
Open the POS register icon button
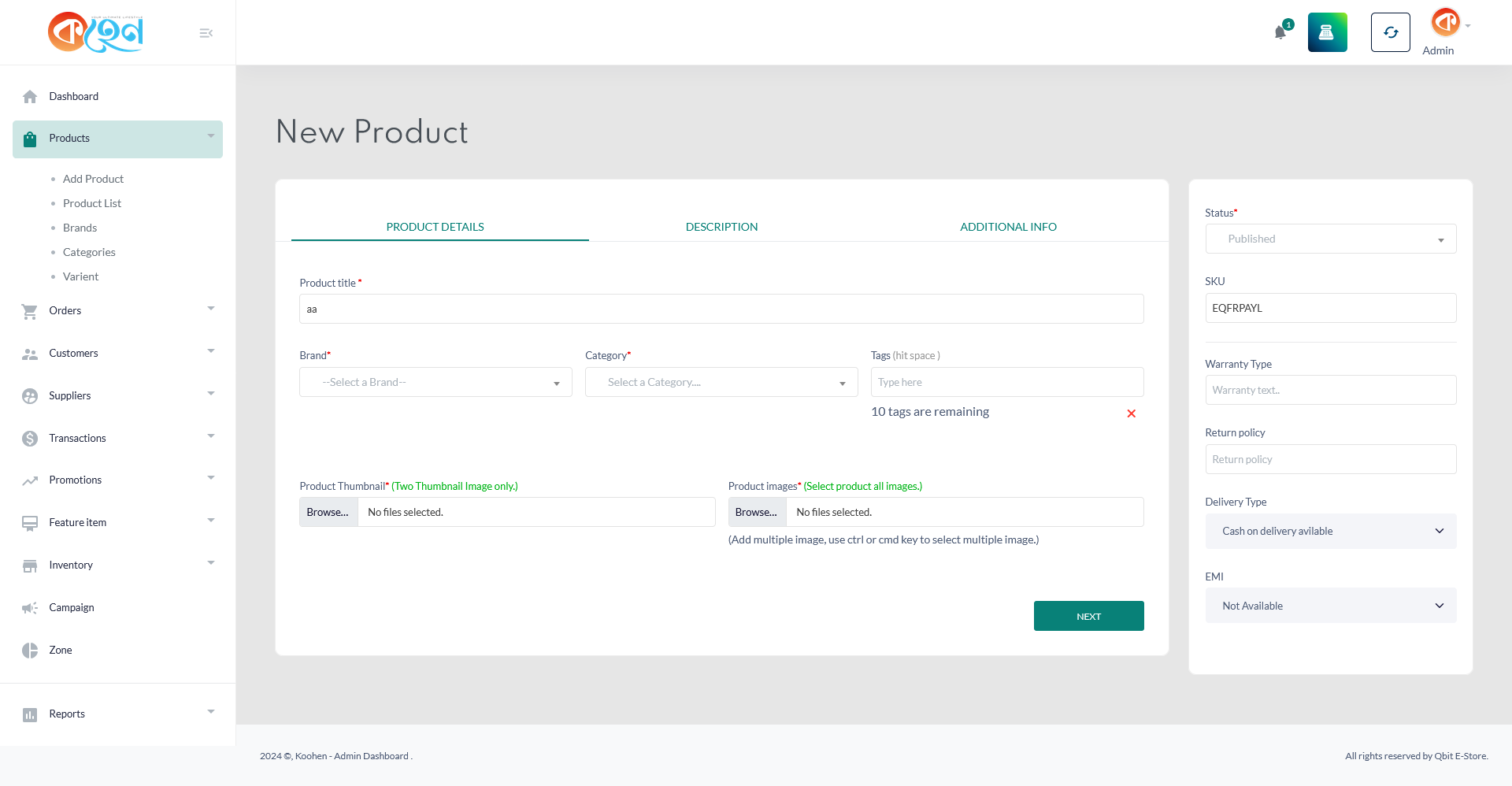pos(1327,32)
